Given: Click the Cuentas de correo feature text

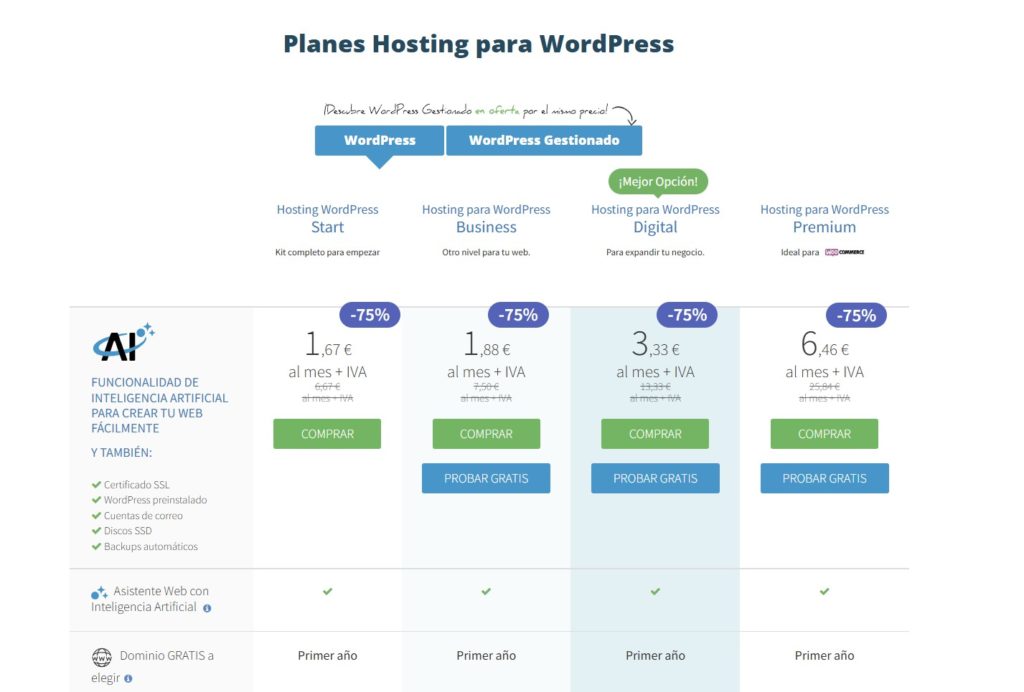Looking at the screenshot, I should pos(143,516).
